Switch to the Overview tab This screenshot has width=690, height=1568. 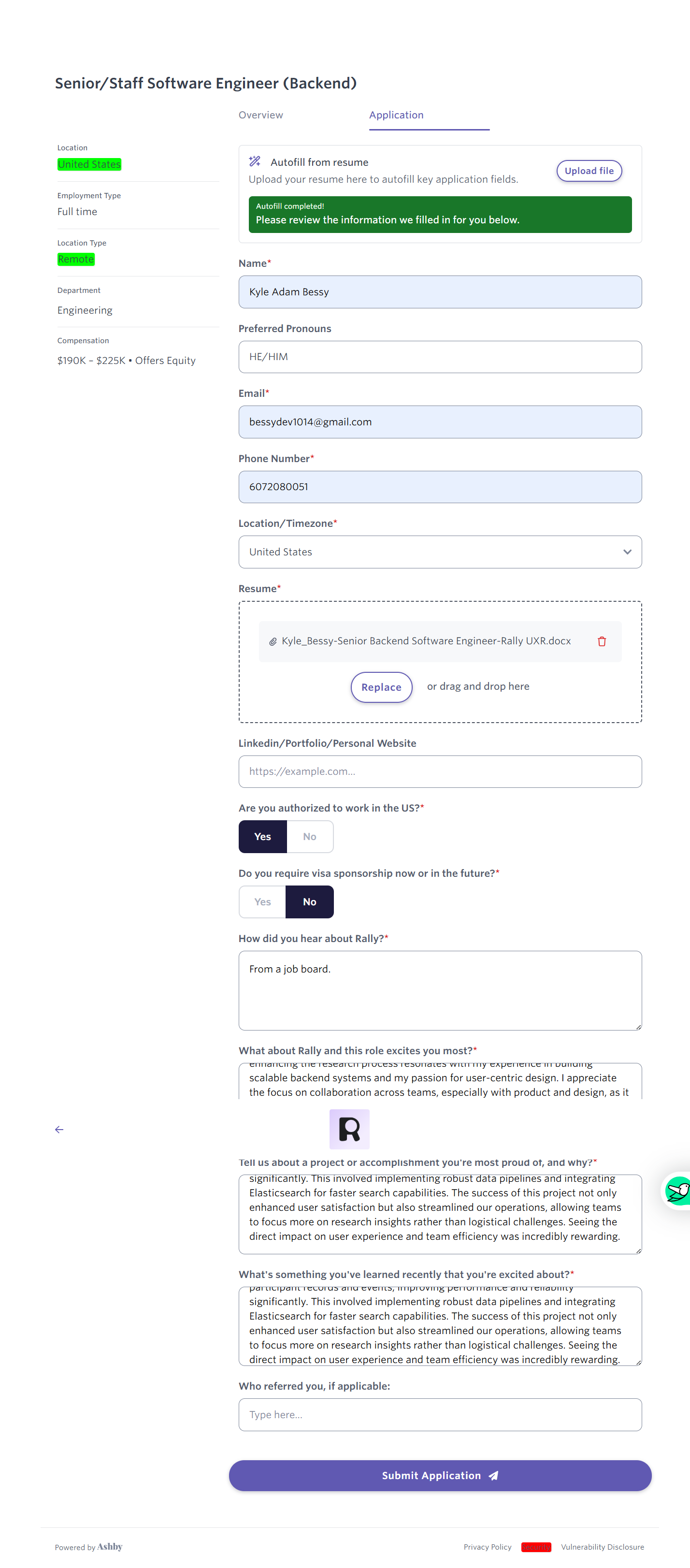260,115
